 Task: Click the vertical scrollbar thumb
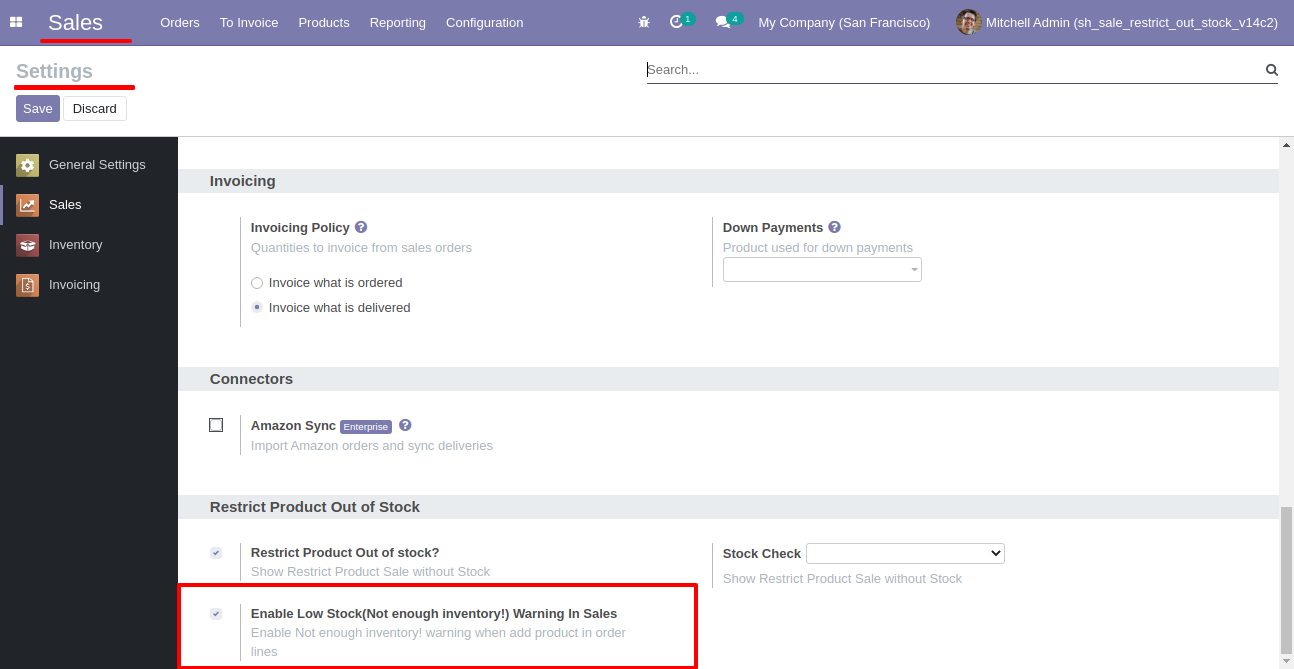[1287, 578]
